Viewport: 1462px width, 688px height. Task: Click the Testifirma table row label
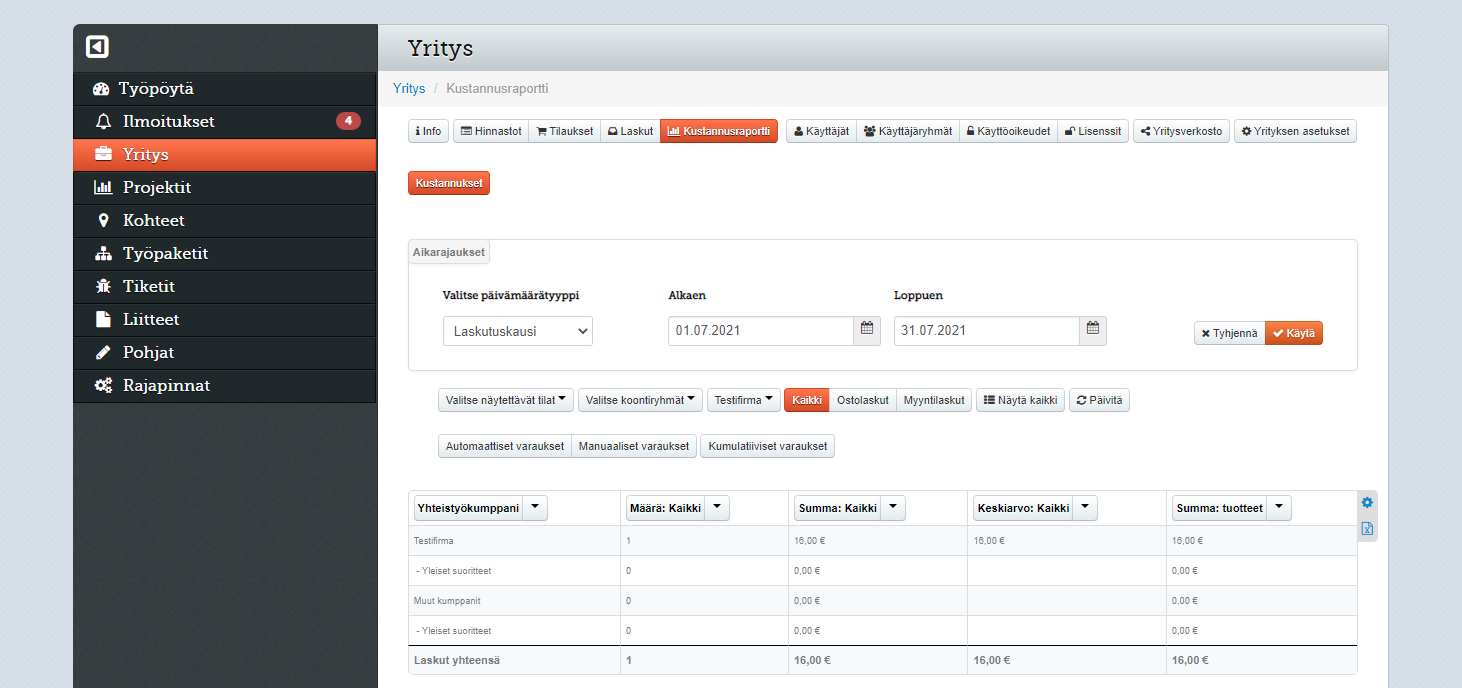coord(434,541)
